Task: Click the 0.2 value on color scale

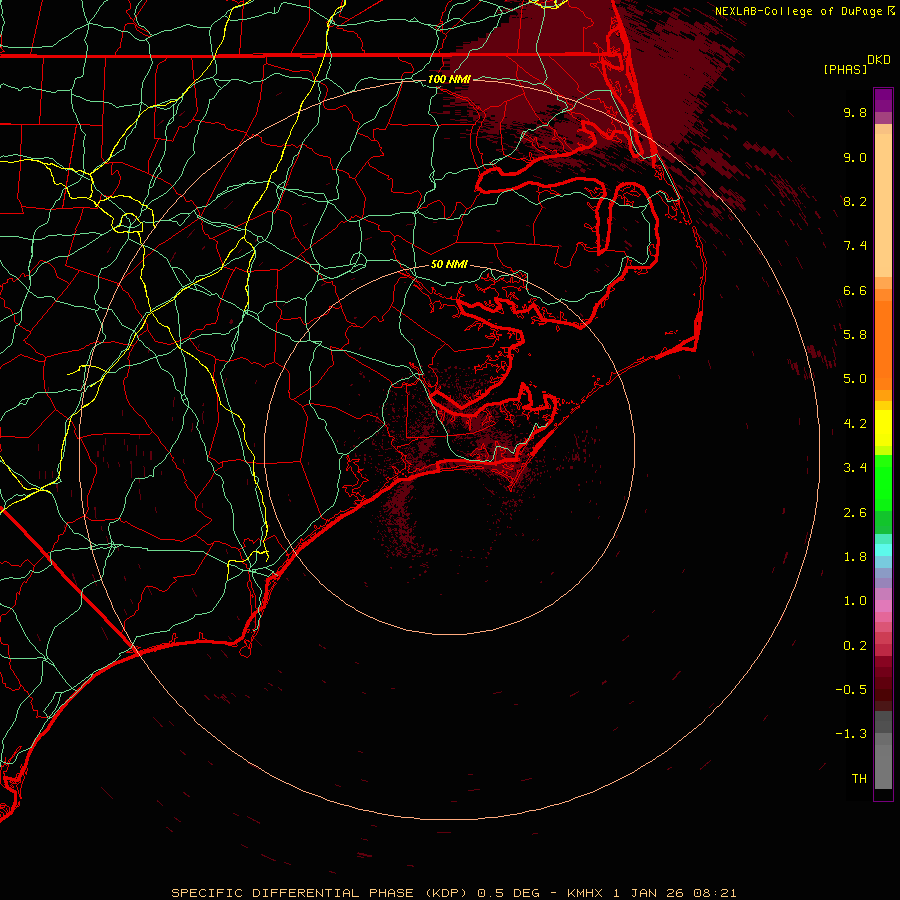Action: (855, 646)
